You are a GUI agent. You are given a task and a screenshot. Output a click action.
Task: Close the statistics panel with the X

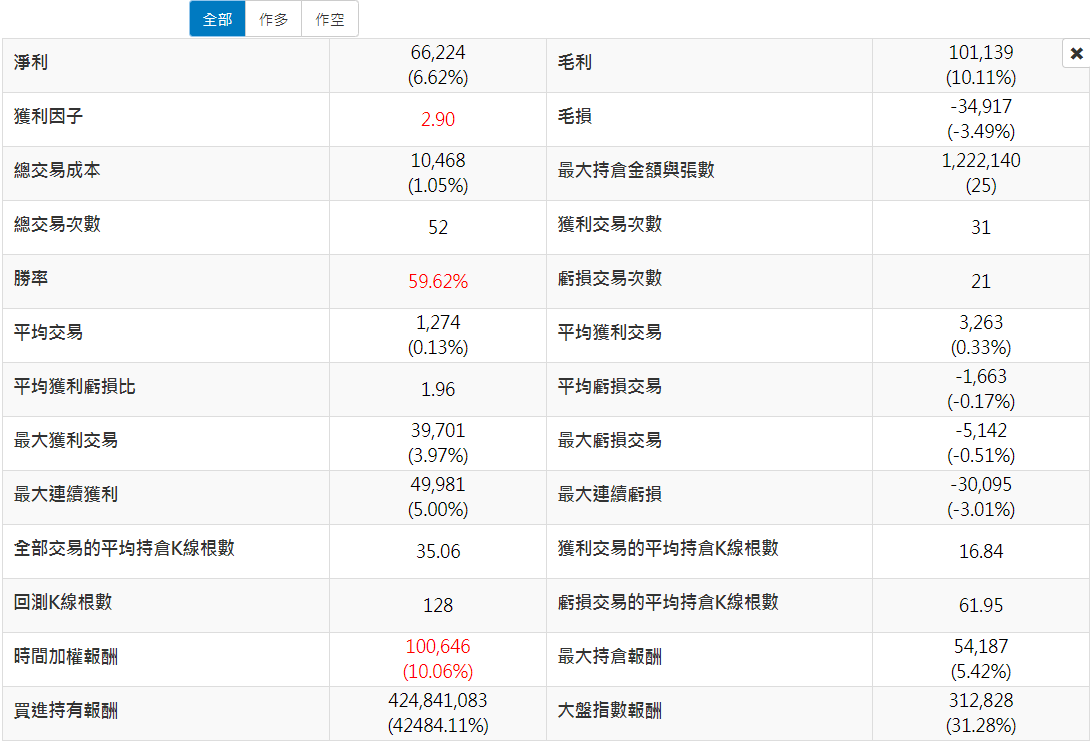(x=1076, y=54)
